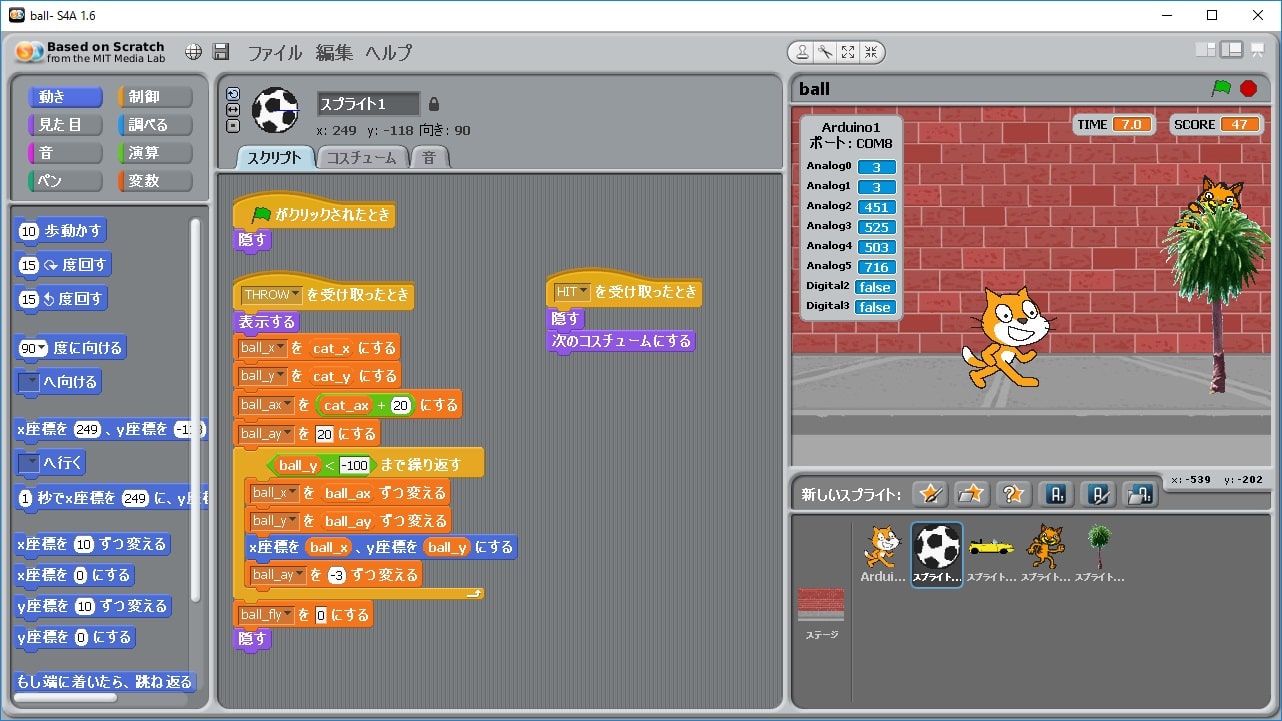This screenshot has height=721, width=1282.
Task: Switch to full stage layout
Action: pos(1233,50)
